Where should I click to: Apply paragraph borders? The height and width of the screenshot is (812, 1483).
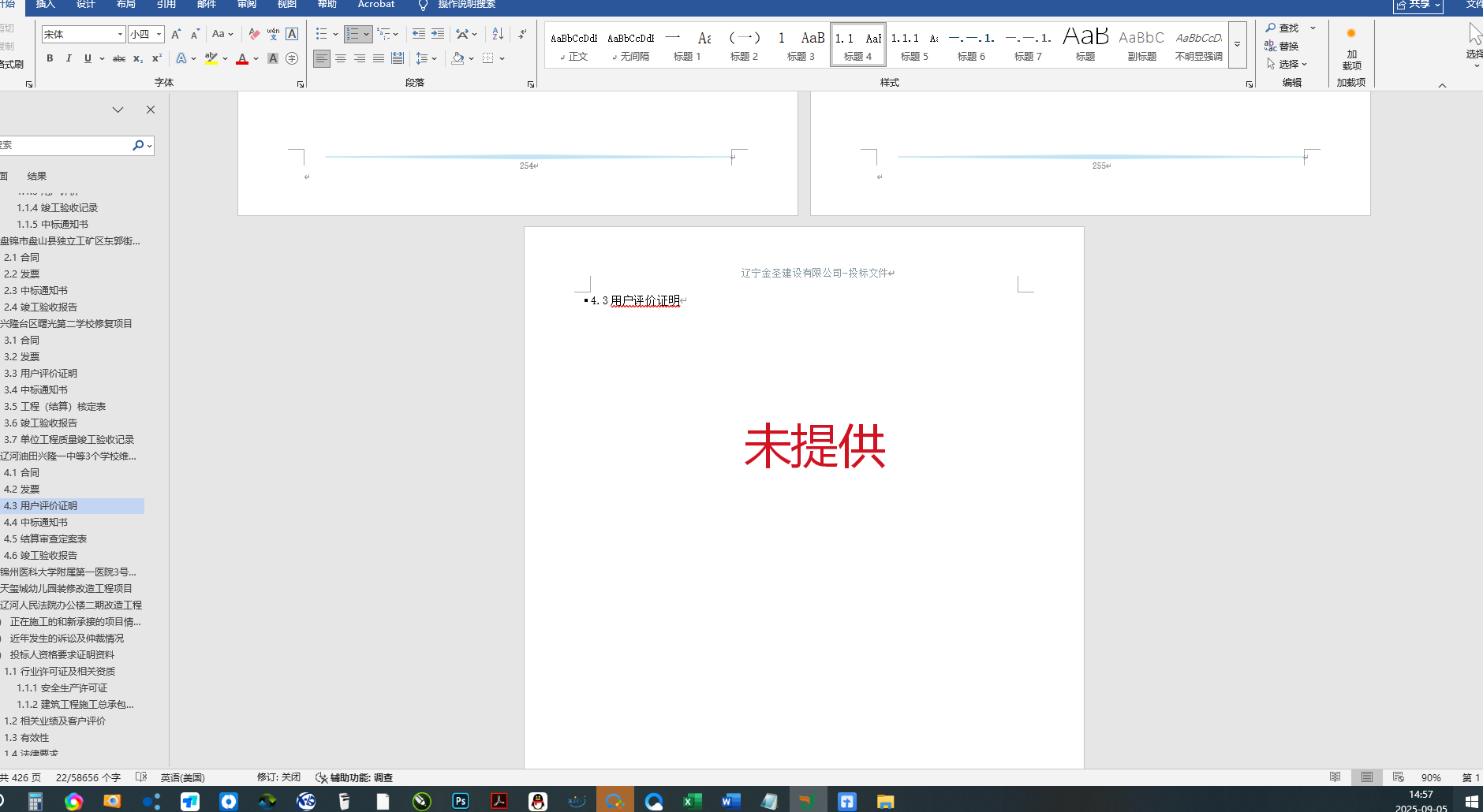(x=488, y=58)
